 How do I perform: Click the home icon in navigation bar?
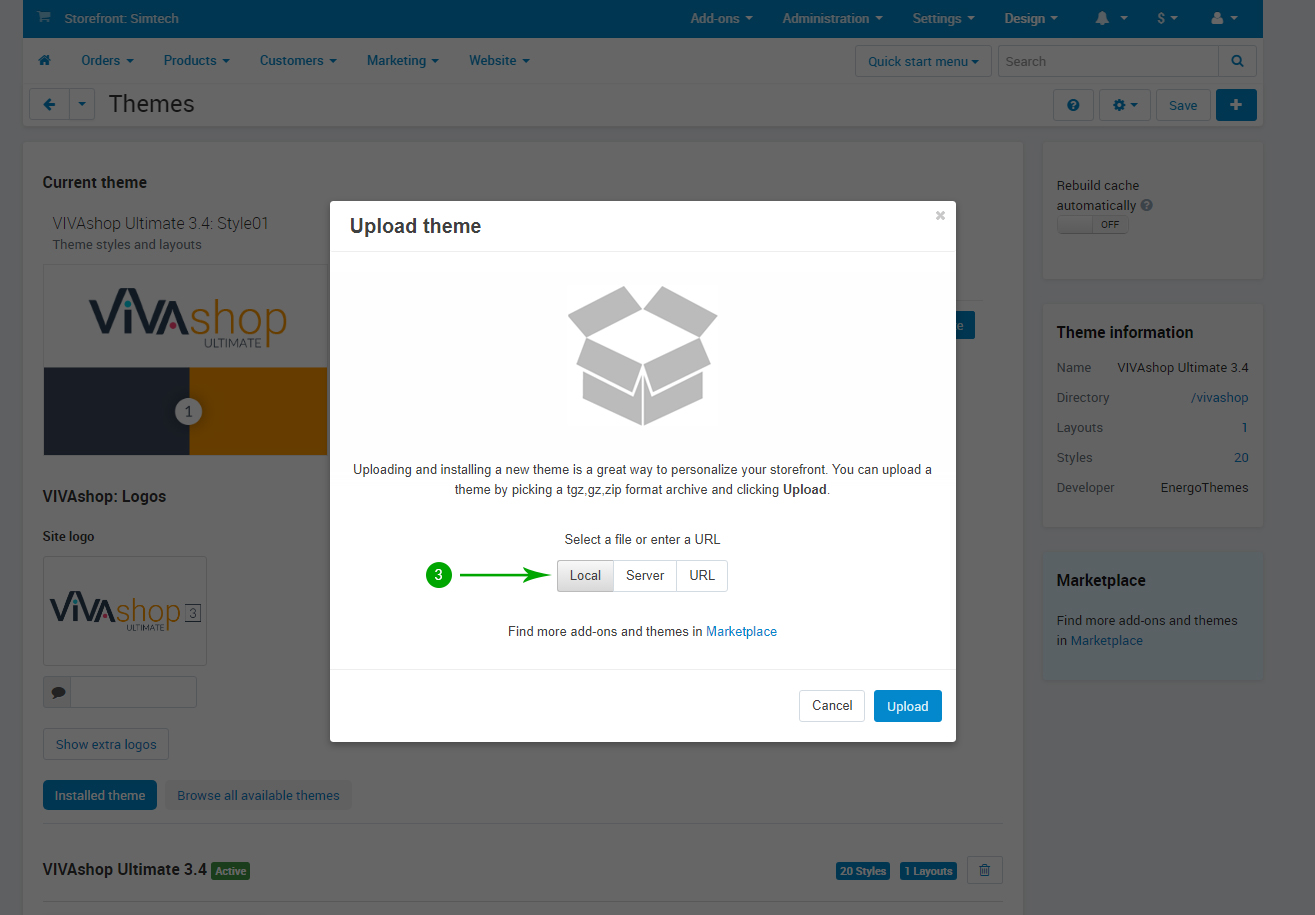click(44, 61)
